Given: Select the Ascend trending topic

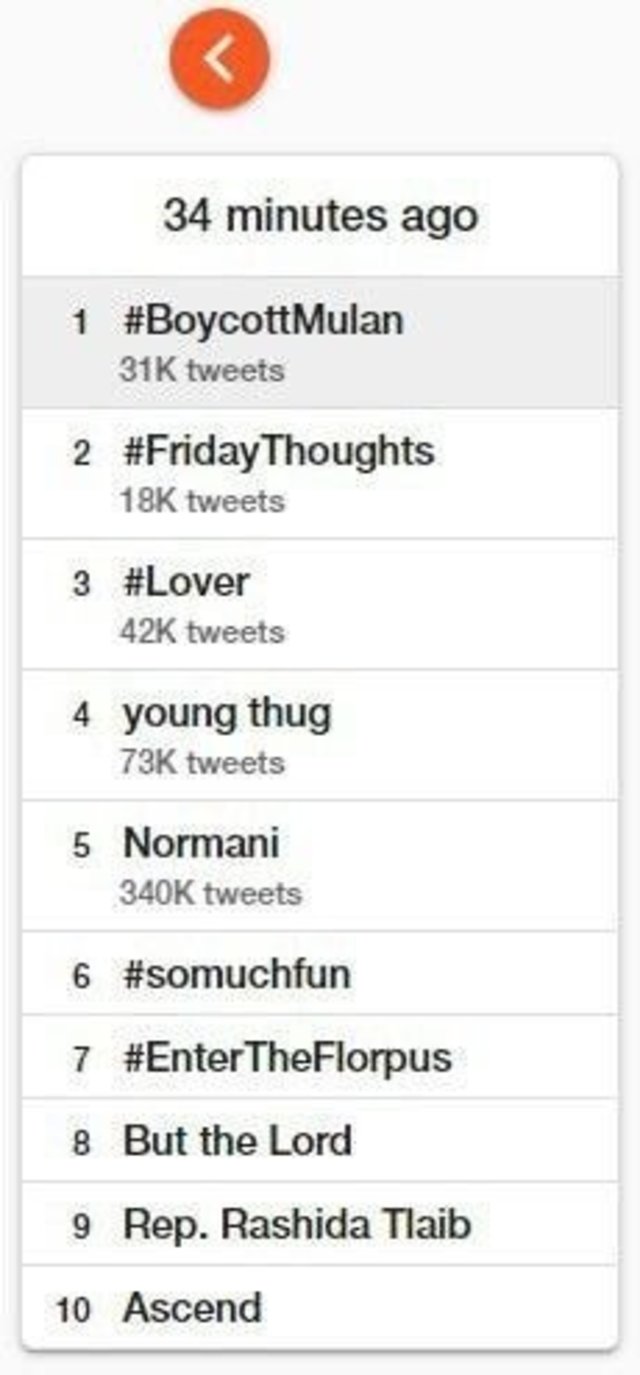Looking at the screenshot, I should pos(192,1308).
